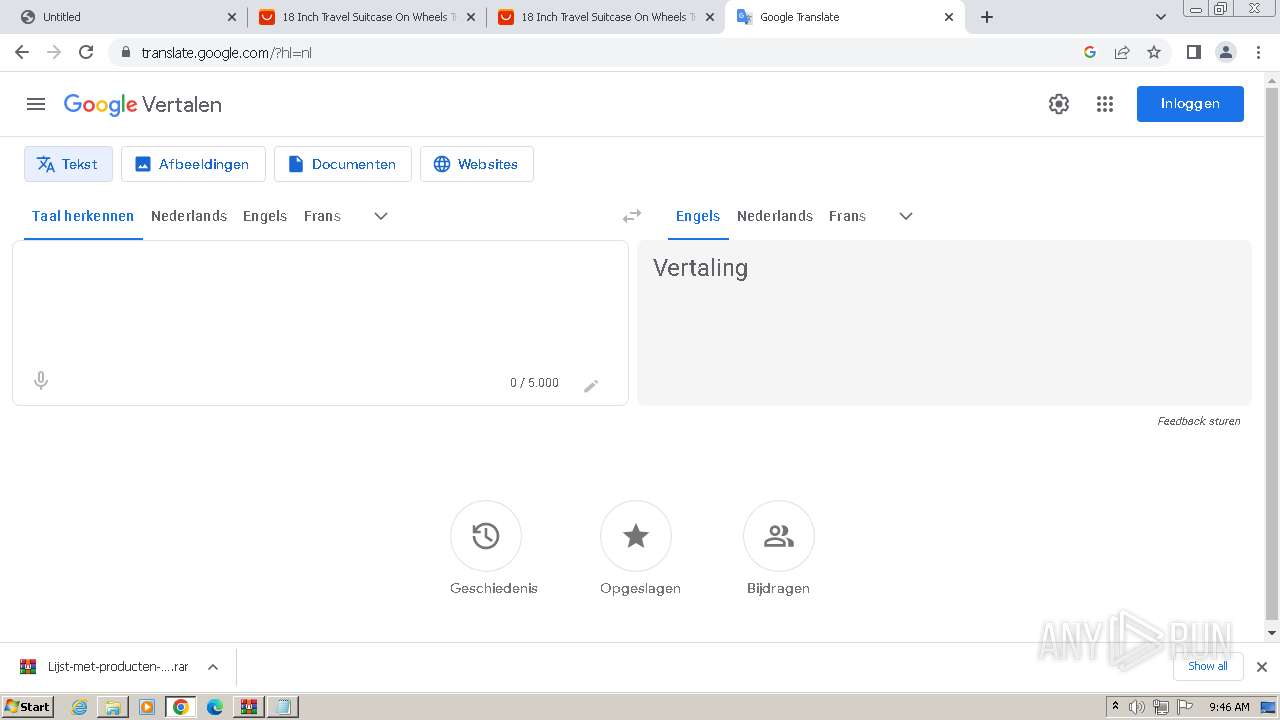Go back to previous page
Viewport: 1280px width, 720px height.
(x=22, y=52)
